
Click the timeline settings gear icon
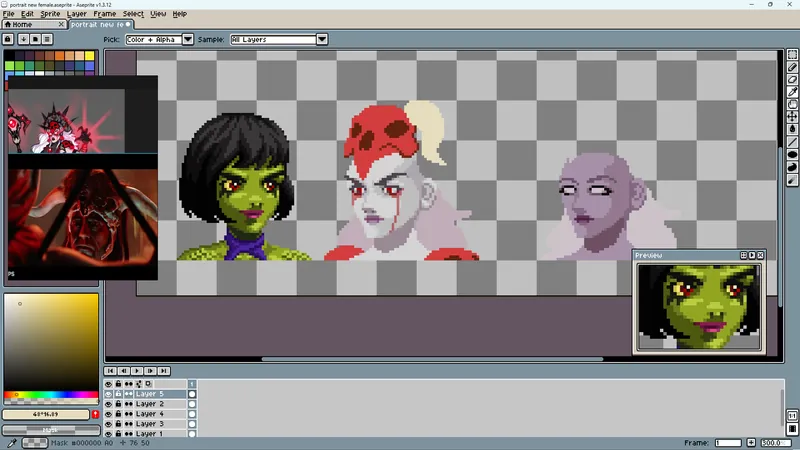[x=138, y=384]
